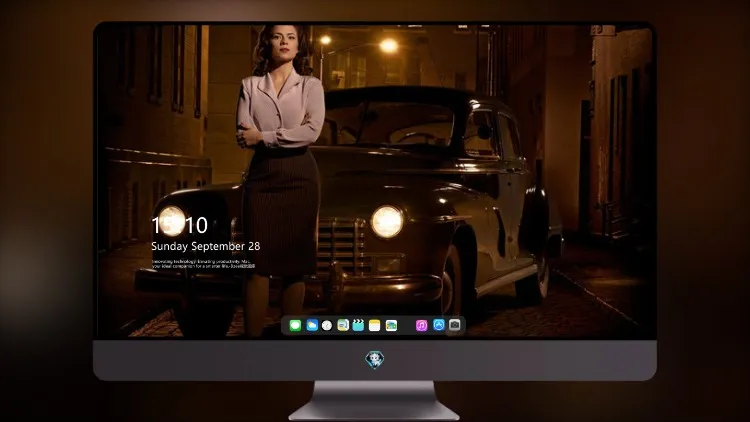750x422 pixels.
Task: Open the green Messages app in the dock
Action: [295, 326]
